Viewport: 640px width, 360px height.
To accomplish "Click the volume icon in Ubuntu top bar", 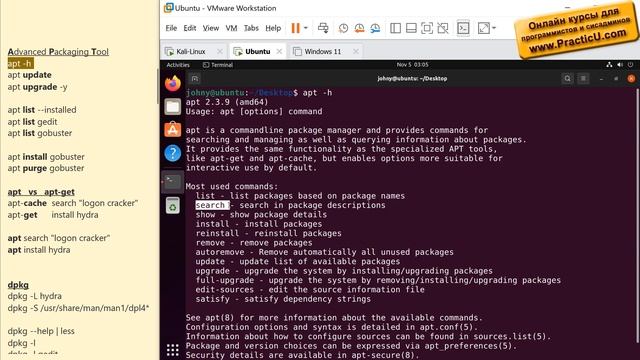I will pos(620,65).
